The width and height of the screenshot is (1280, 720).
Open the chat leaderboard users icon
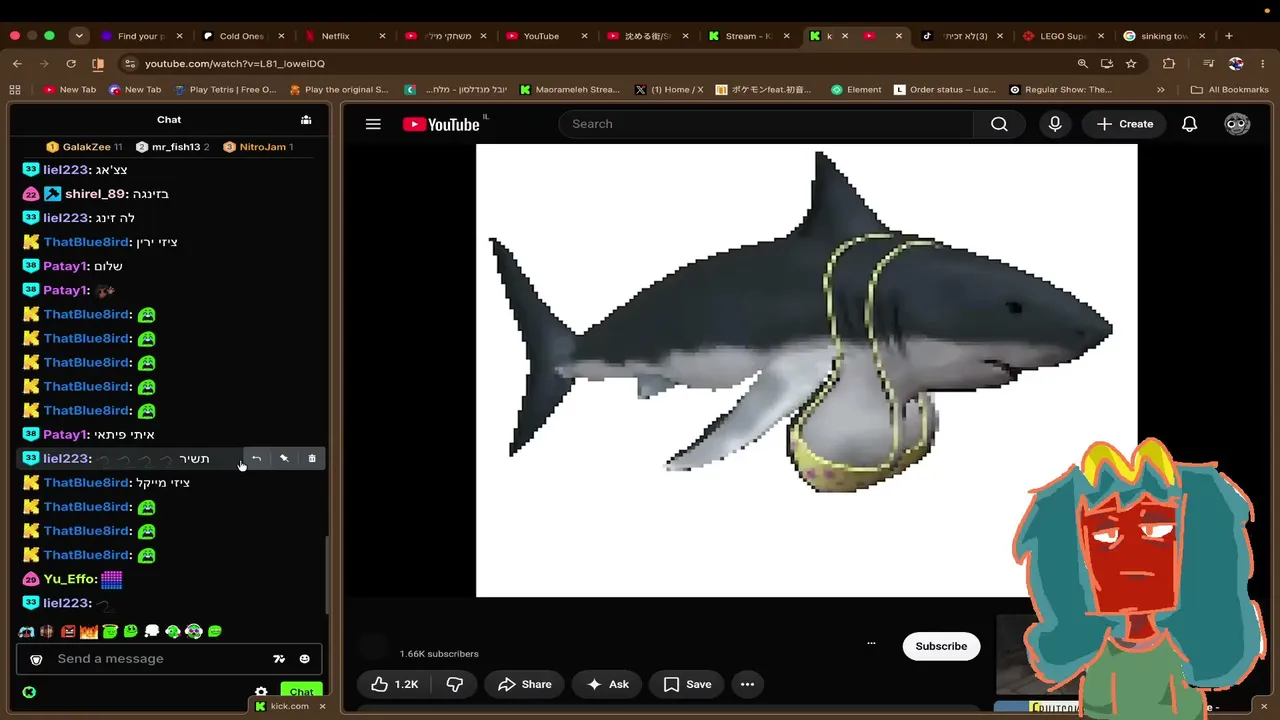[x=306, y=120]
